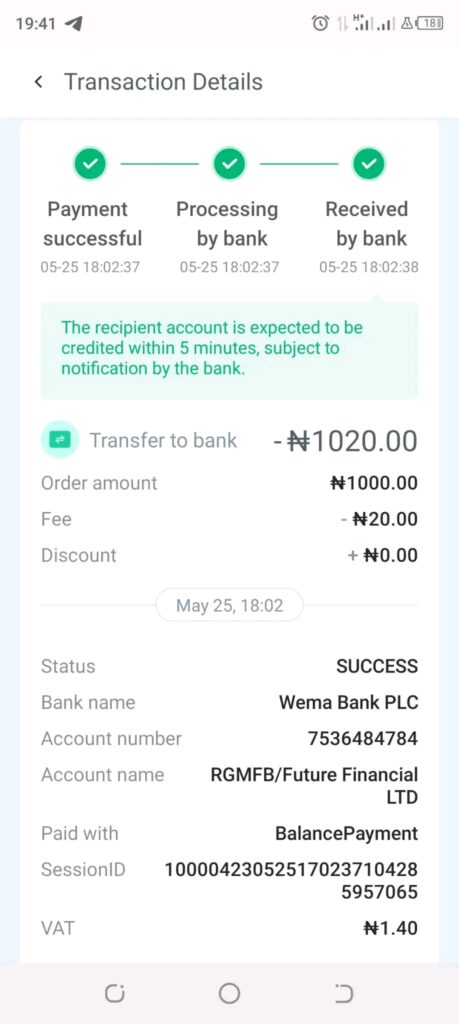Tap the Telegram notification icon in status bar

74,24
